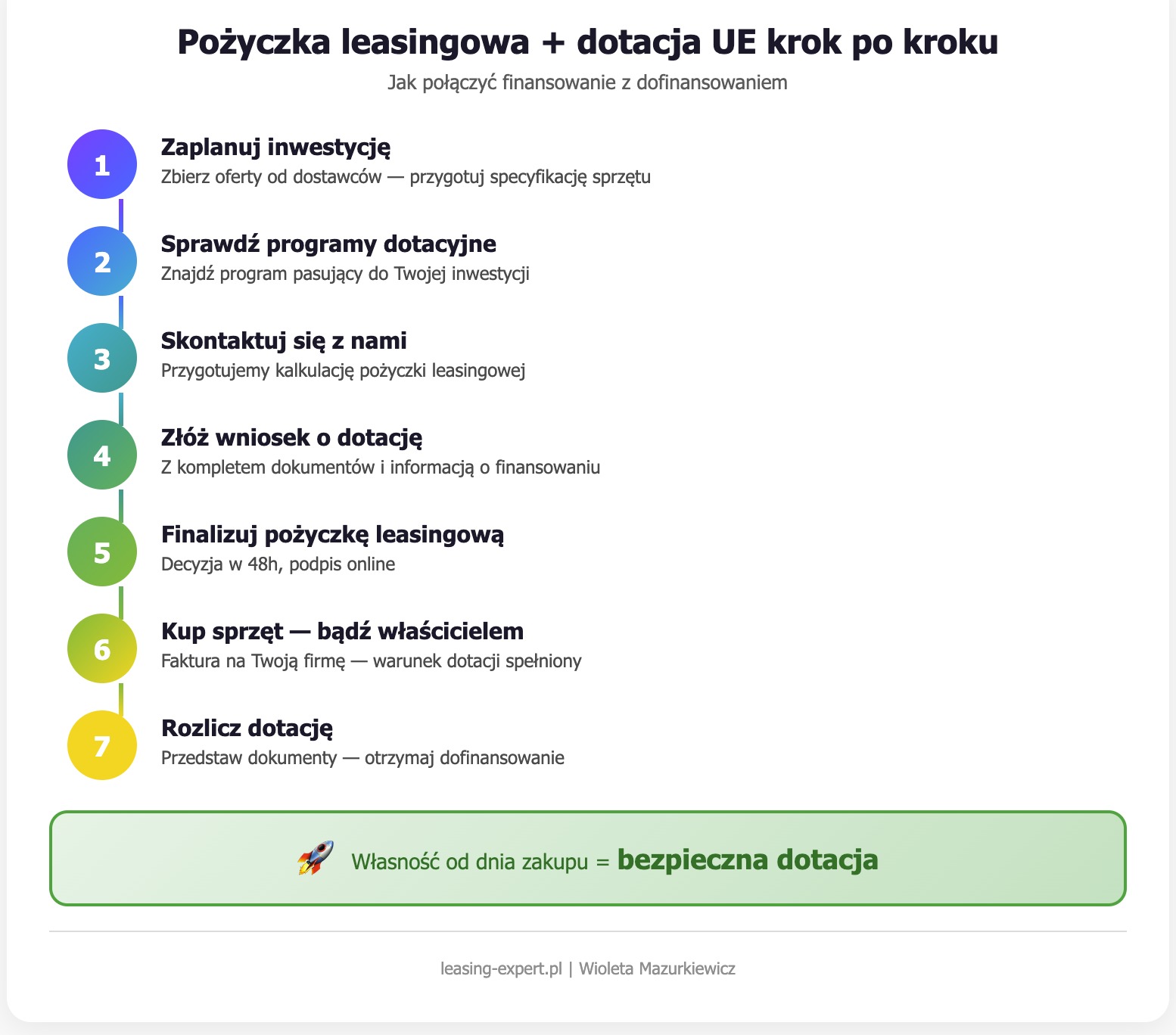Click 'bezpieczna dotacja' bold green text
1176x1035 pixels.
(x=748, y=859)
